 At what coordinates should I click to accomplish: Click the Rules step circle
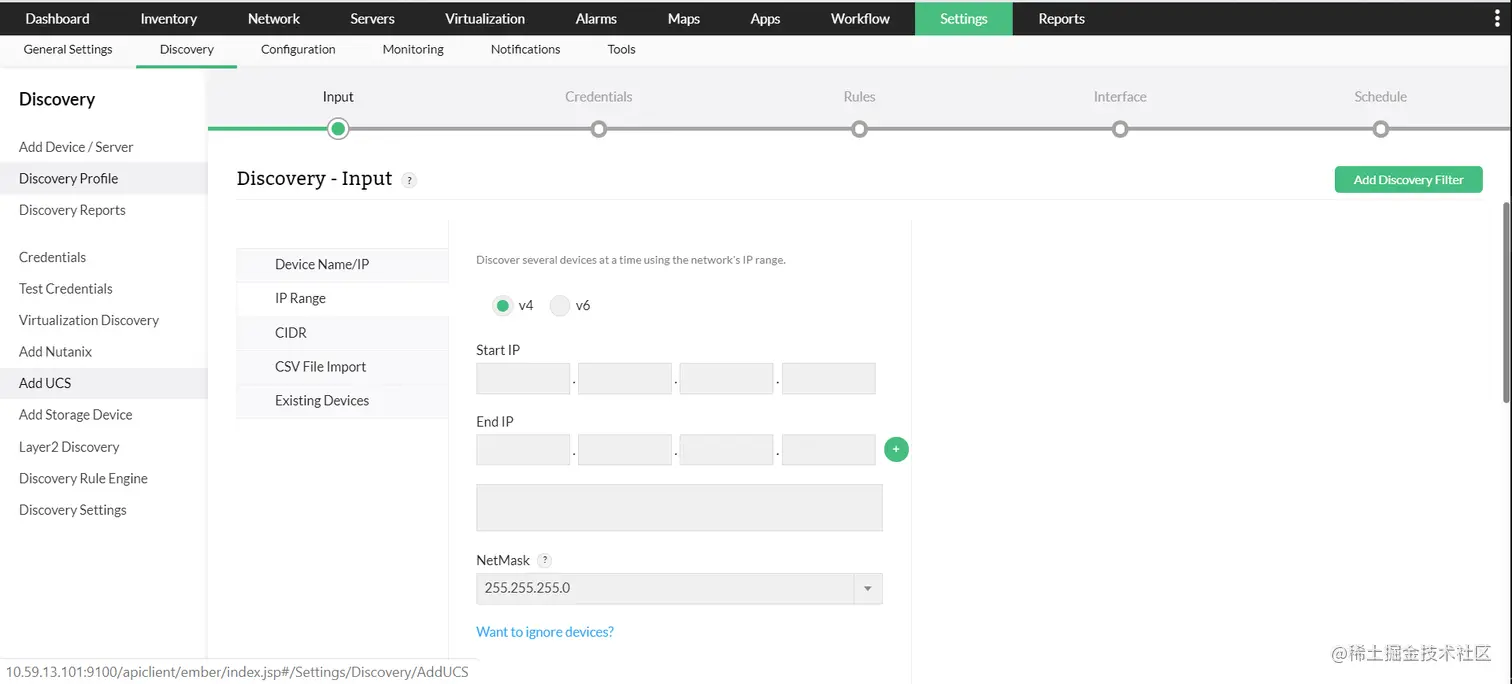859,129
